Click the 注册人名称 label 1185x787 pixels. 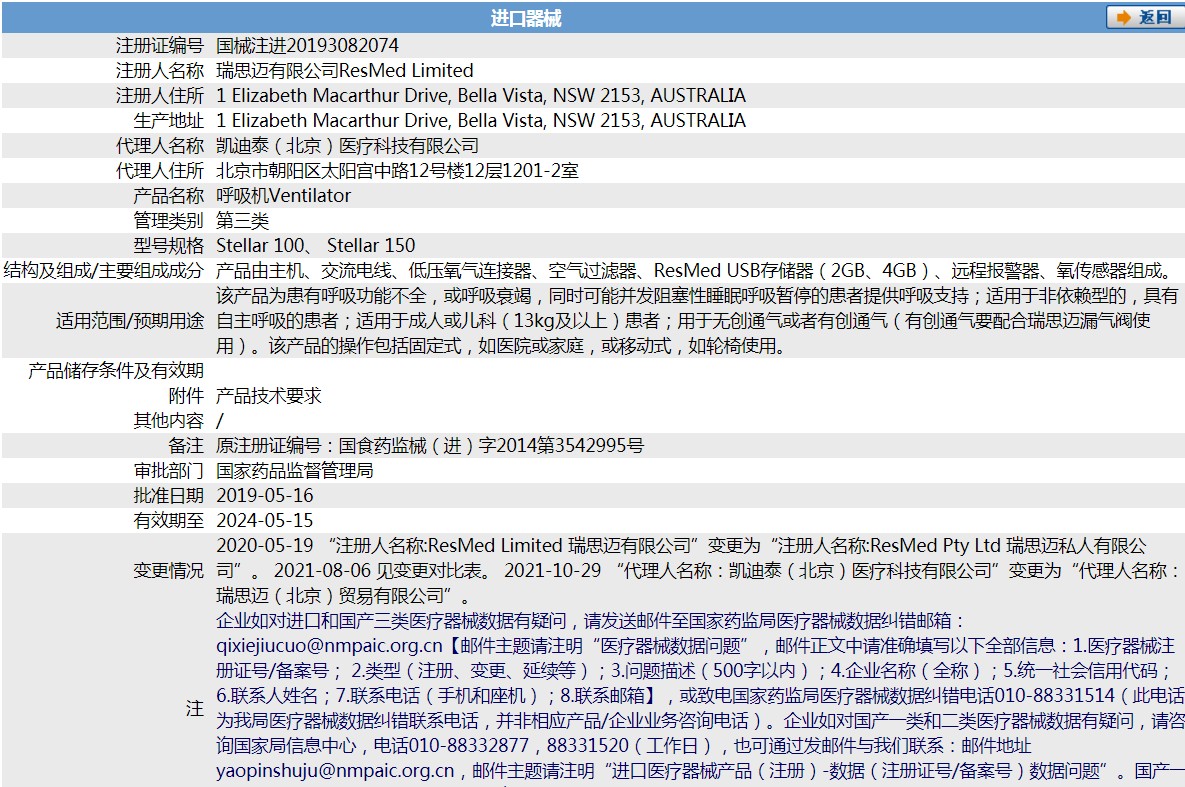[x=159, y=70]
